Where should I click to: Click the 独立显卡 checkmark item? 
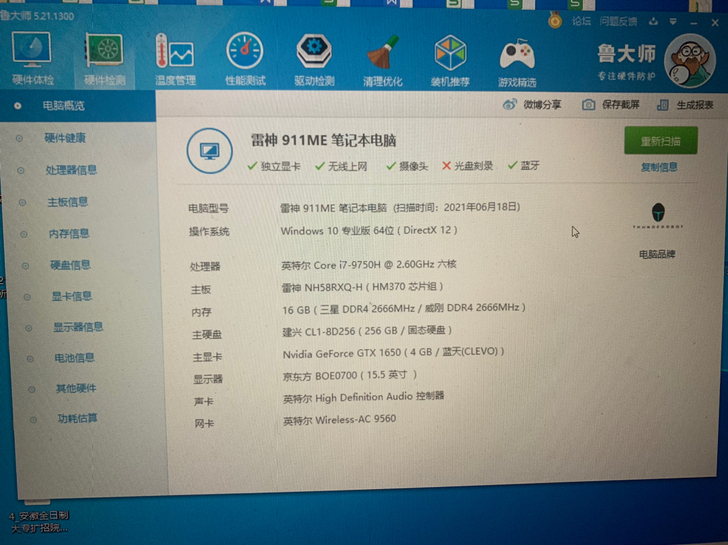tap(274, 166)
